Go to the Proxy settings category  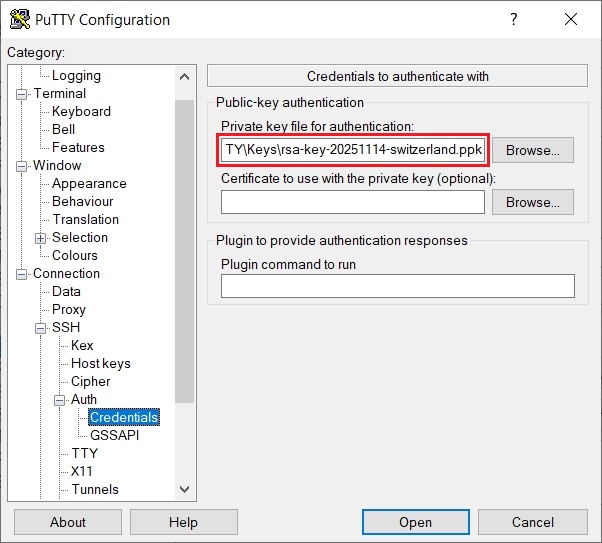(69, 309)
